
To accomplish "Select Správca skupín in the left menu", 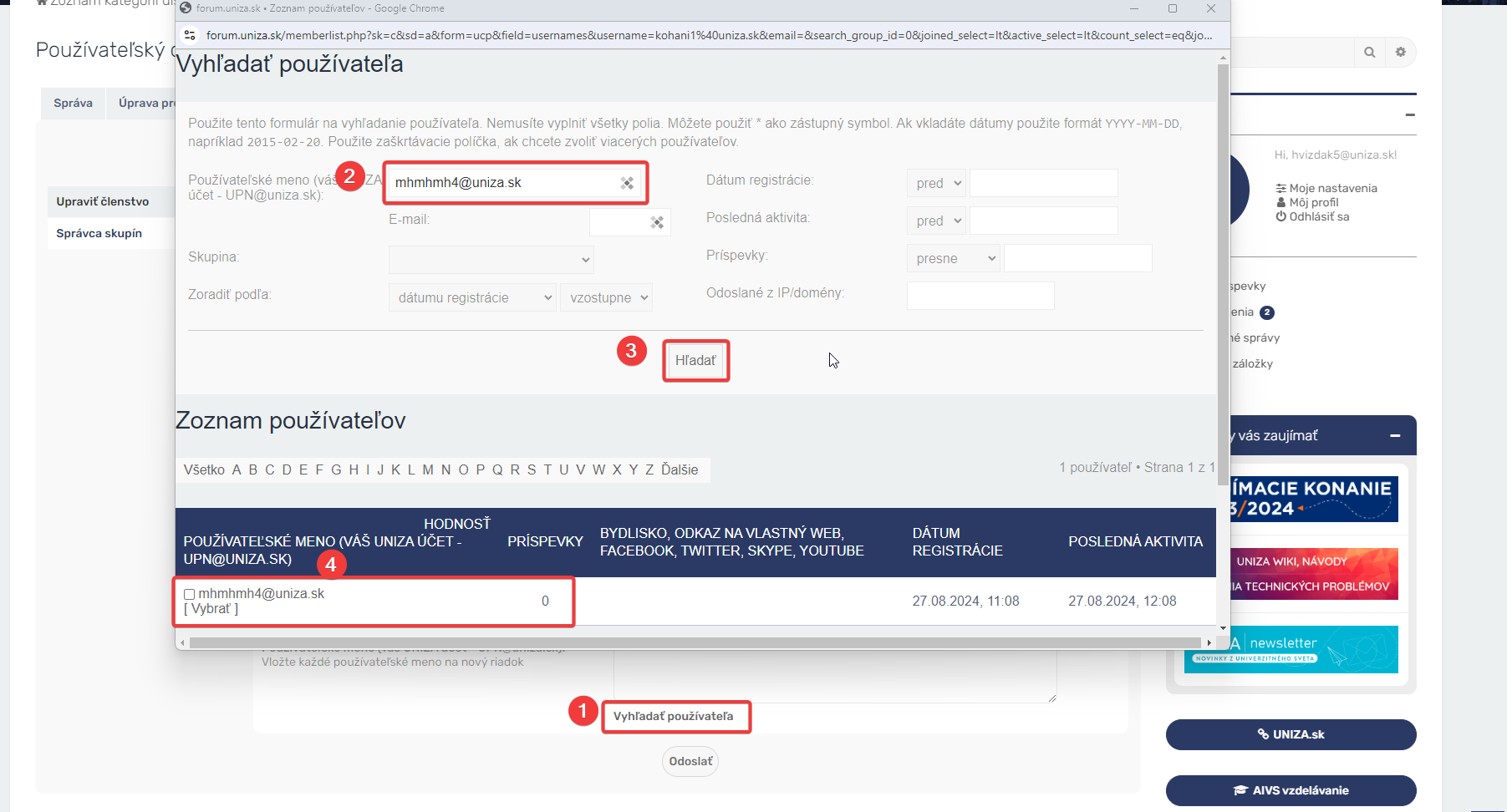I will [99, 233].
